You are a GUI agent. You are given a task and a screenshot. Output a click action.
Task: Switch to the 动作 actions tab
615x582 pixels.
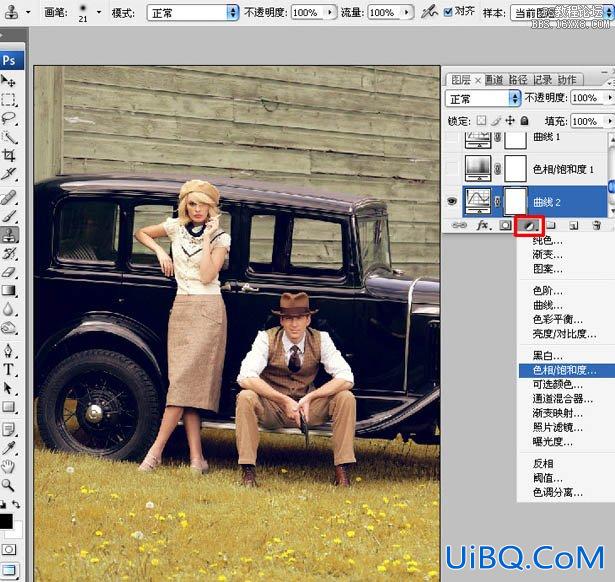pos(567,80)
